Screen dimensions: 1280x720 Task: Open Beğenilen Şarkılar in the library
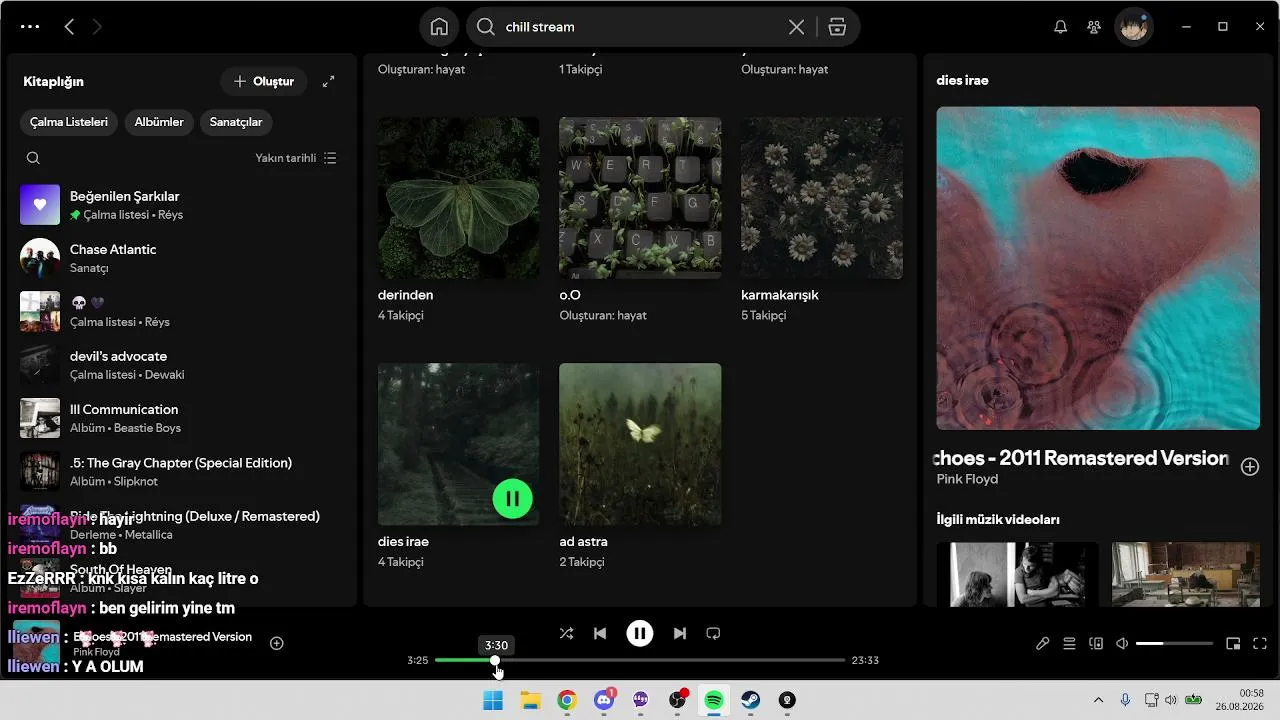click(181, 205)
